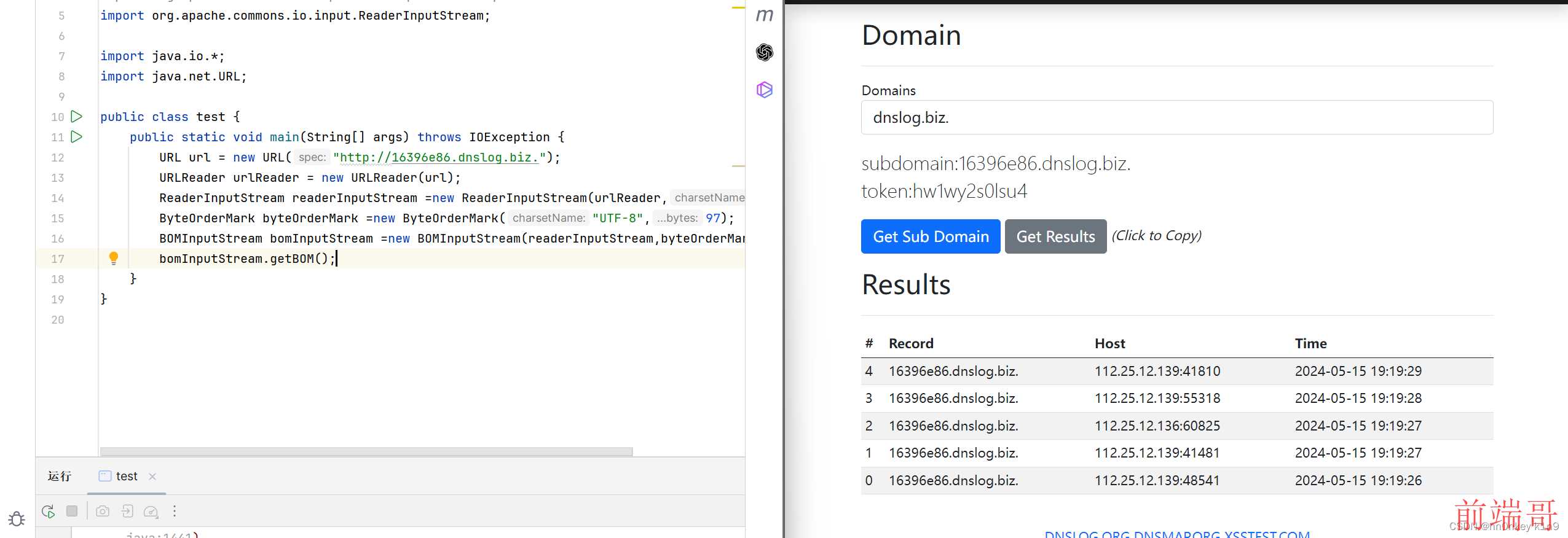The height and width of the screenshot is (538, 1568).
Task: Run the main method via gutter arrow on line 11
Action: coord(77,136)
